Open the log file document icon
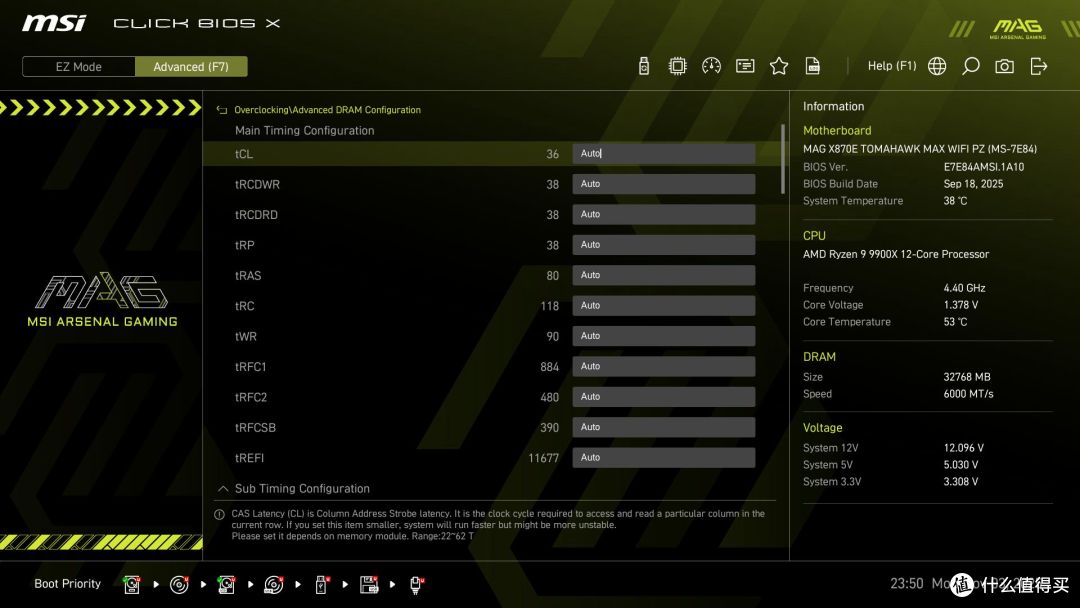1080x608 pixels. coord(813,66)
